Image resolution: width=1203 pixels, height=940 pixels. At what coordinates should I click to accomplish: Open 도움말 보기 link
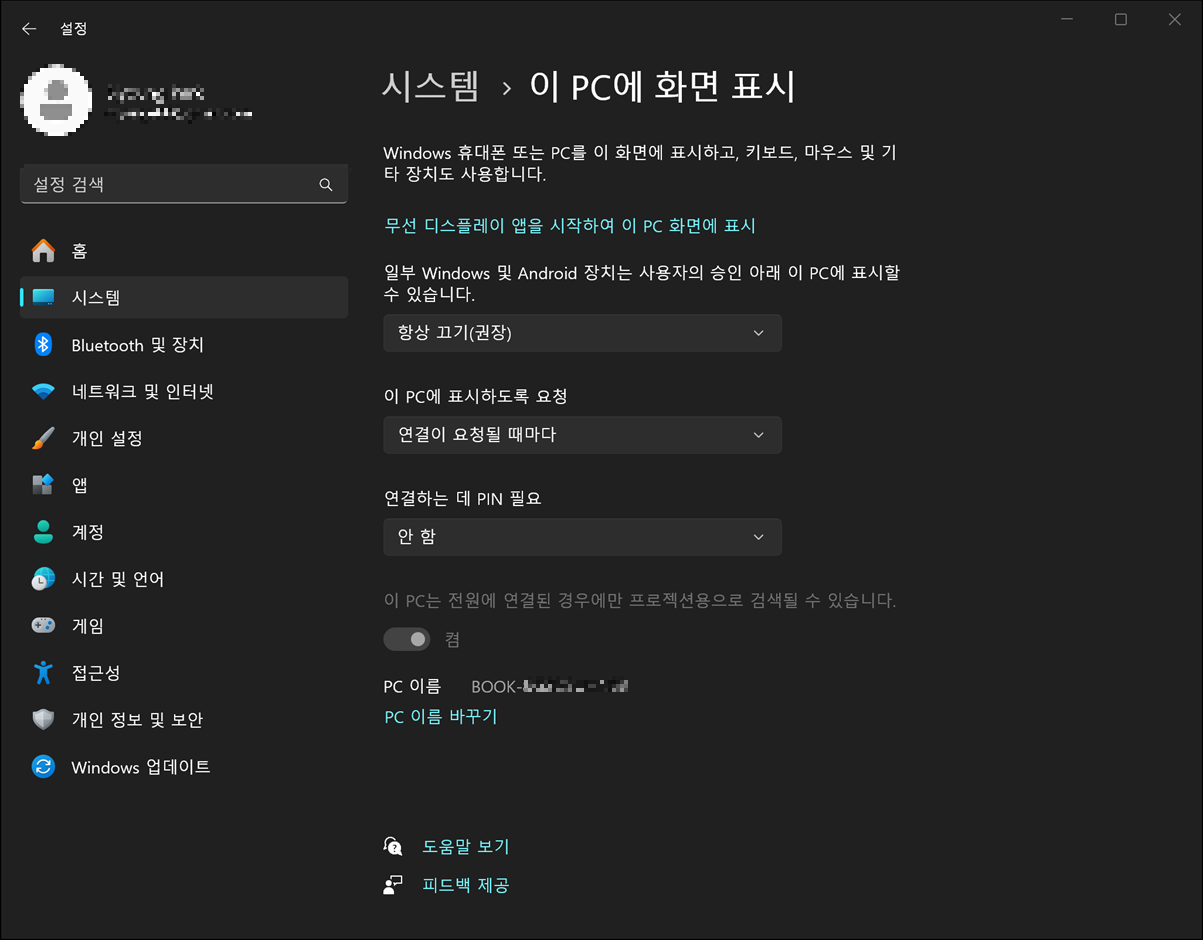pyautogui.click(x=466, y=846)
